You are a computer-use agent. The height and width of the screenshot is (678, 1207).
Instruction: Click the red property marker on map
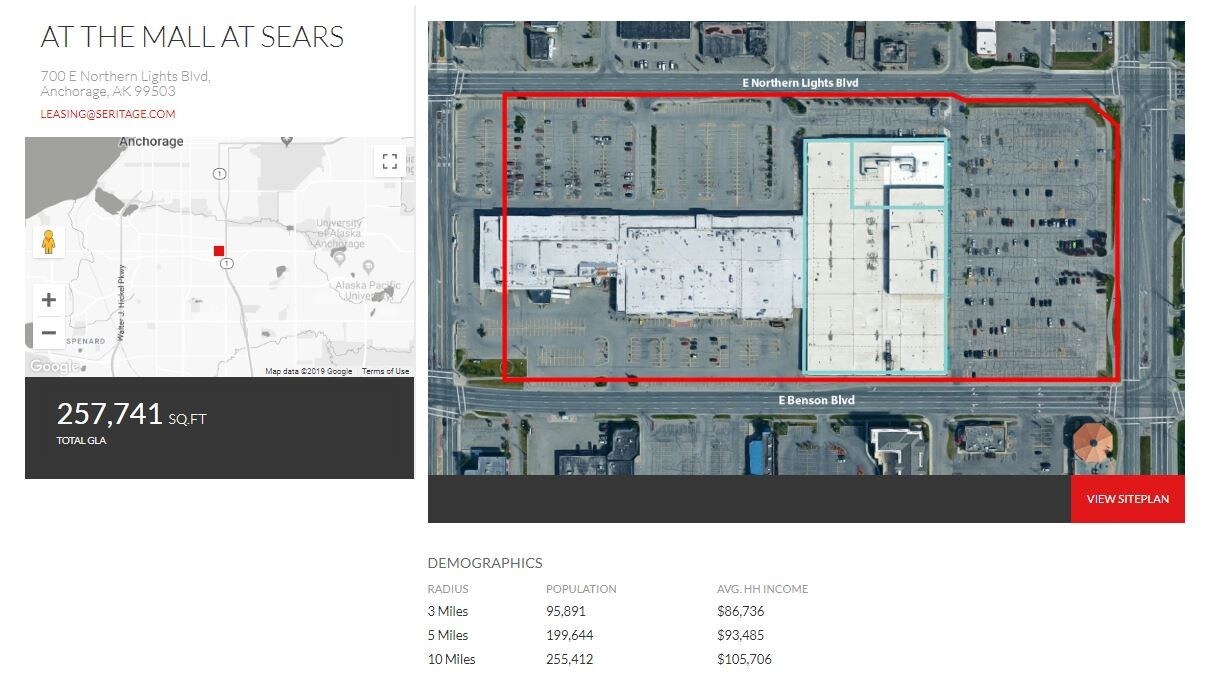click(218, 251)
